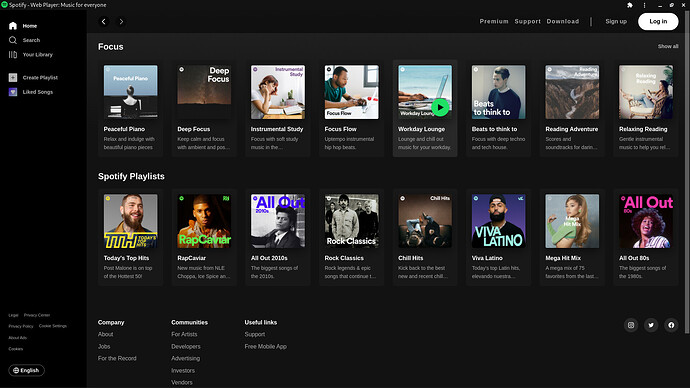Click the Log in button
This screenshot has width=690, height=388.
point(658,21)
